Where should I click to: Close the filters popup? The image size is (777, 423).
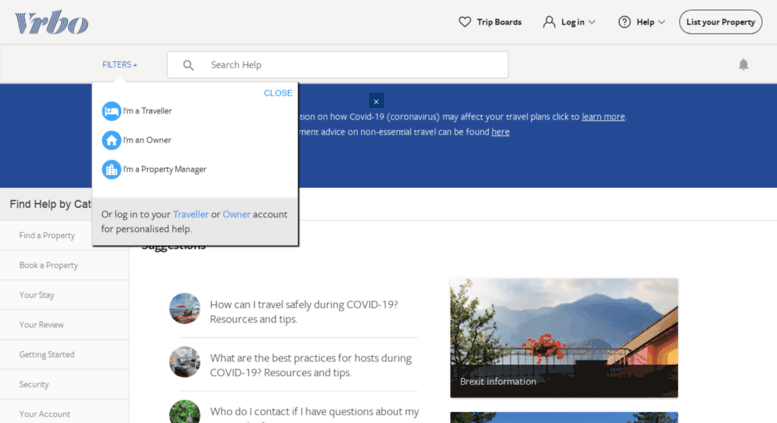(x=278, y=93)
